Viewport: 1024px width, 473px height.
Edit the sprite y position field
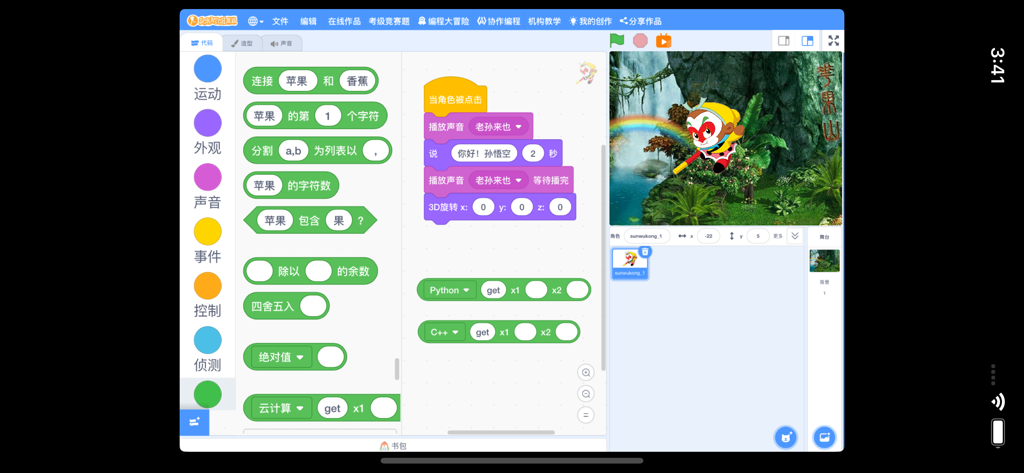[758, 236]
